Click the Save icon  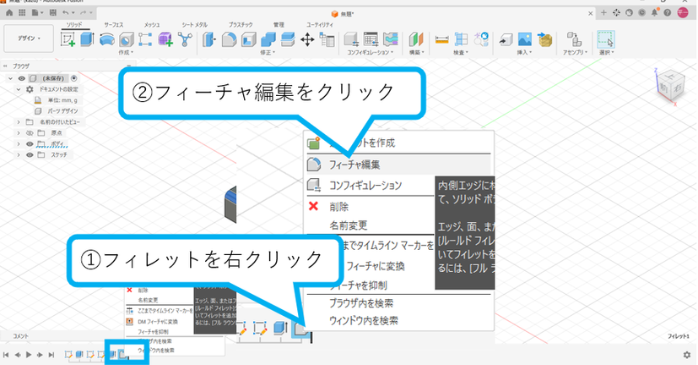53,13
